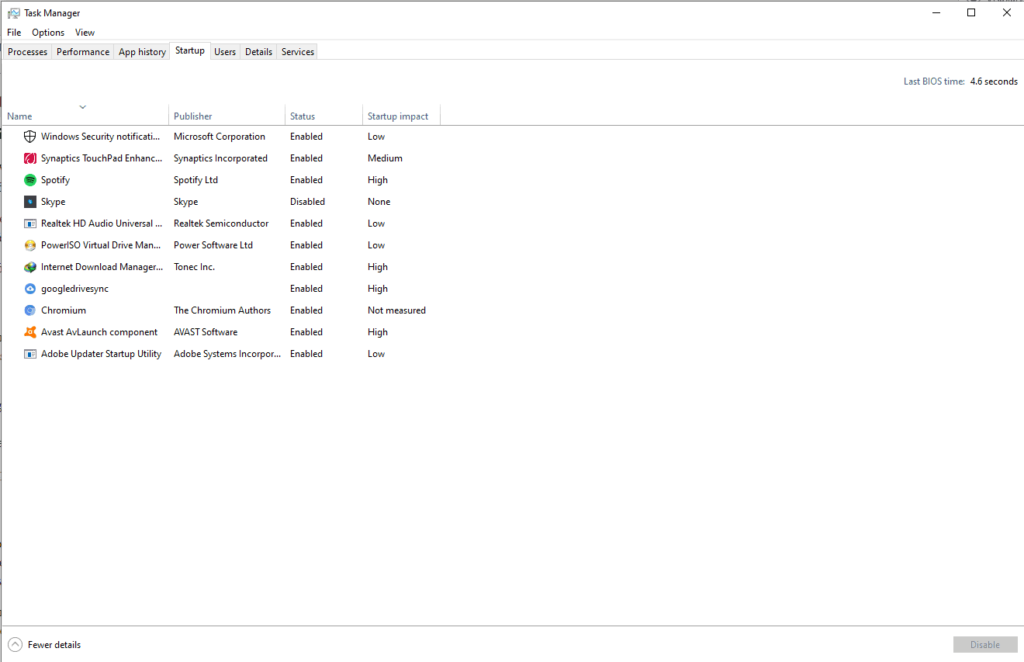This screenshot has height=662, width=1024.
Task: Click the Not measured impact value
Action: (x=396, y=310)
